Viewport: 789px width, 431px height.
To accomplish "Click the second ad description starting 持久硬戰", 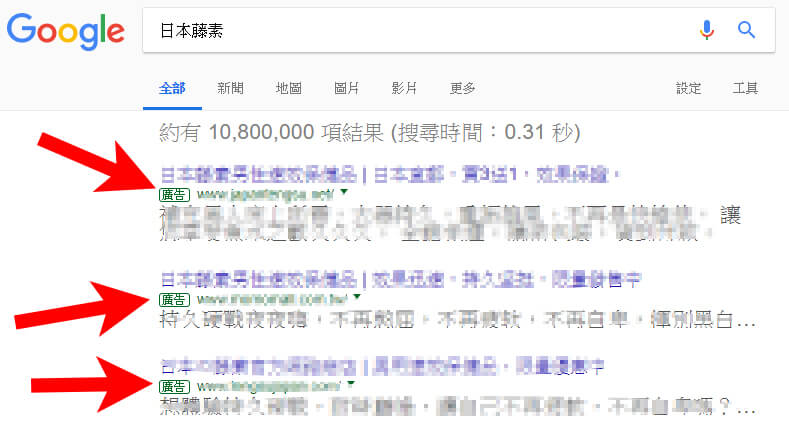I will click(x=457, y=319).
